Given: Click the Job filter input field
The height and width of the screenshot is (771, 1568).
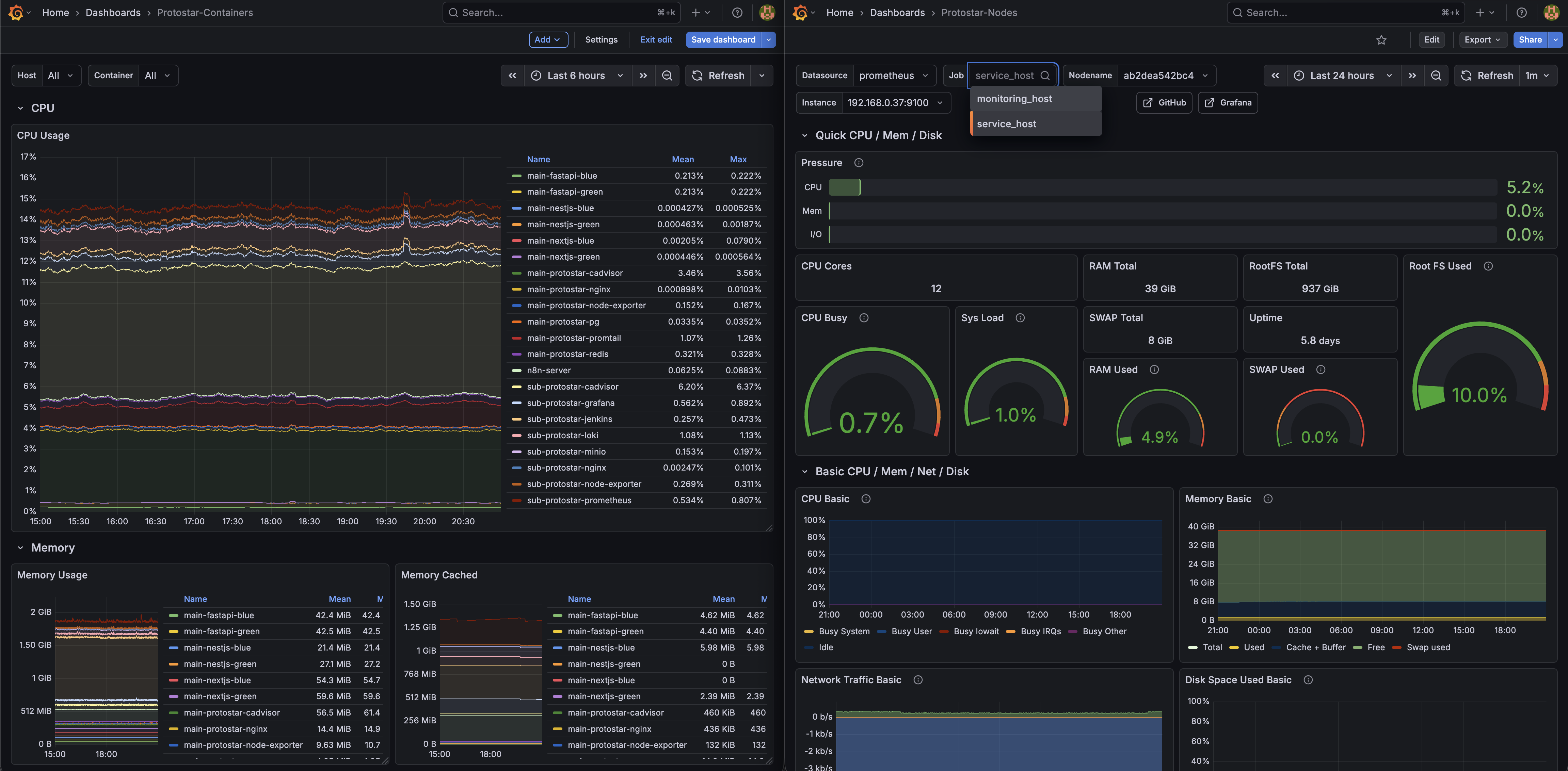Looking at the screenshot, I should point(1004,76).
